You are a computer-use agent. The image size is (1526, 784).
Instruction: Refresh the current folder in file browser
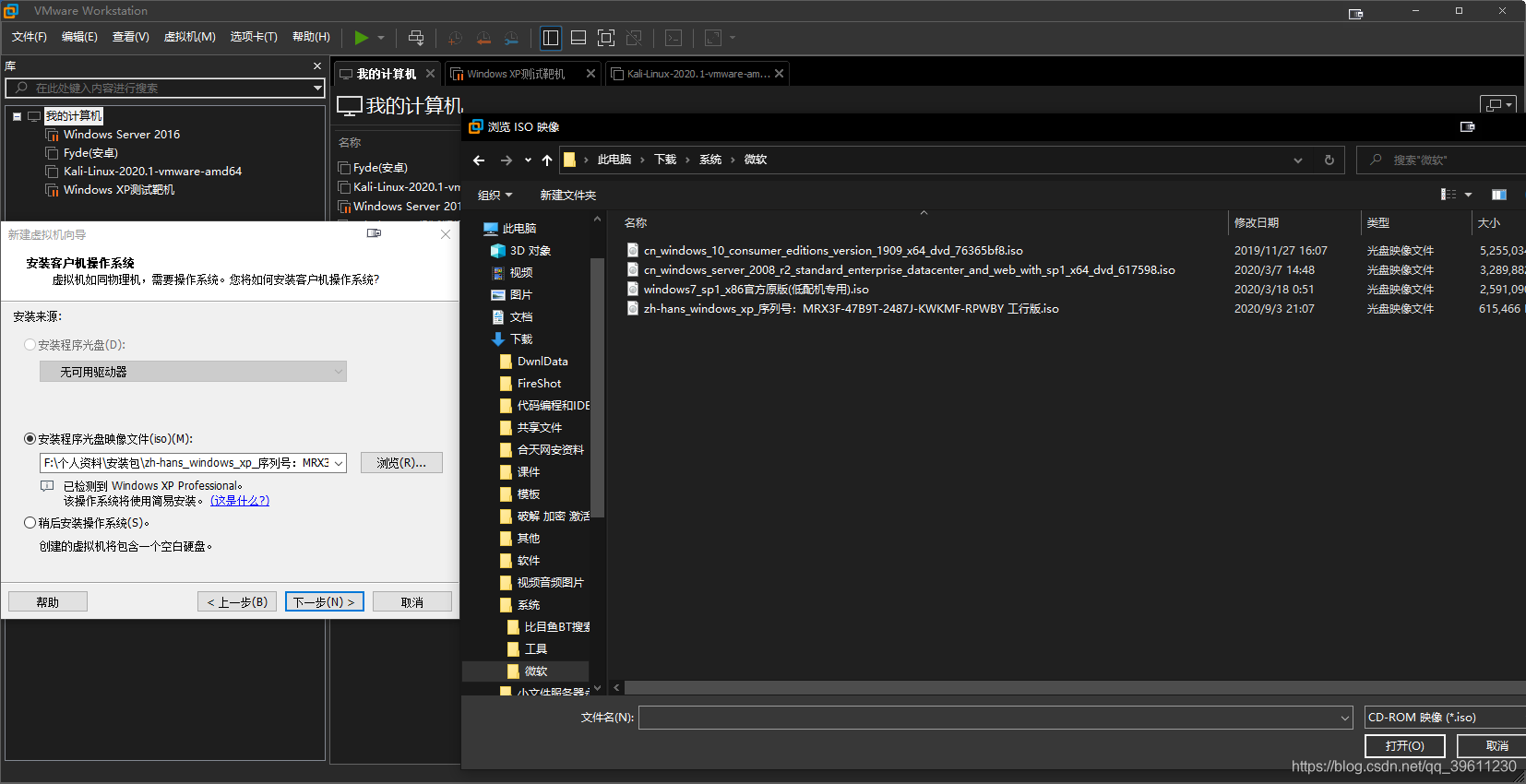1329,160
